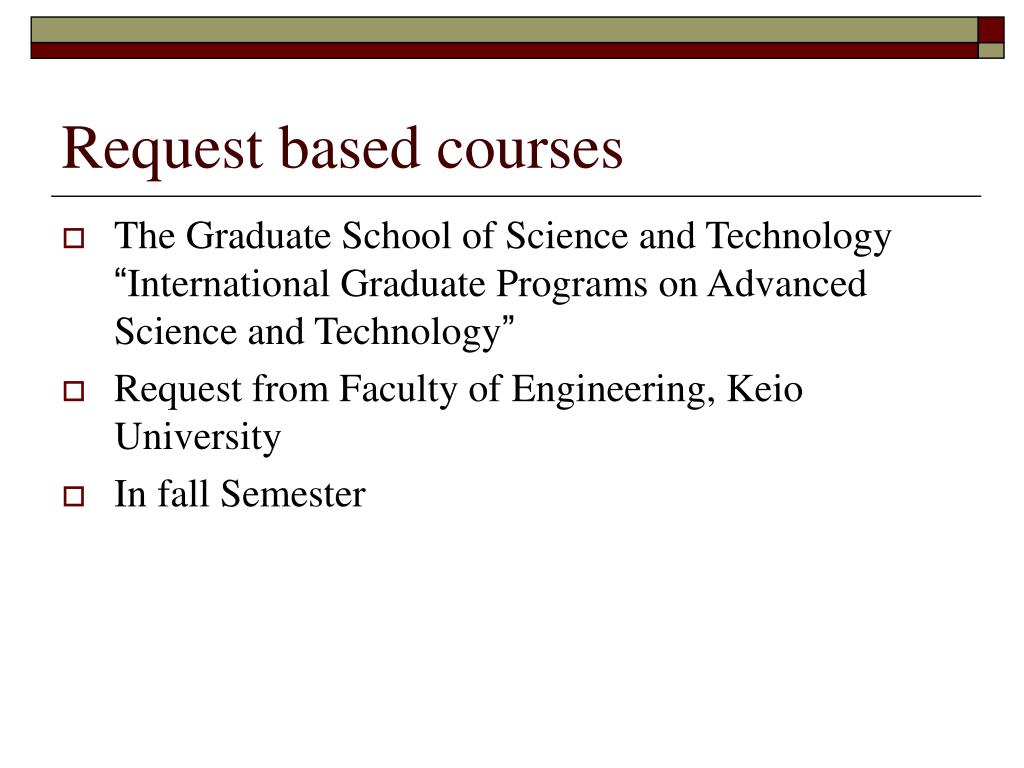Click 'Request from Faculty of Engineering, Keio'
Image resolution: width=1024 pixels, height=768 pixels.
point(458,390)
